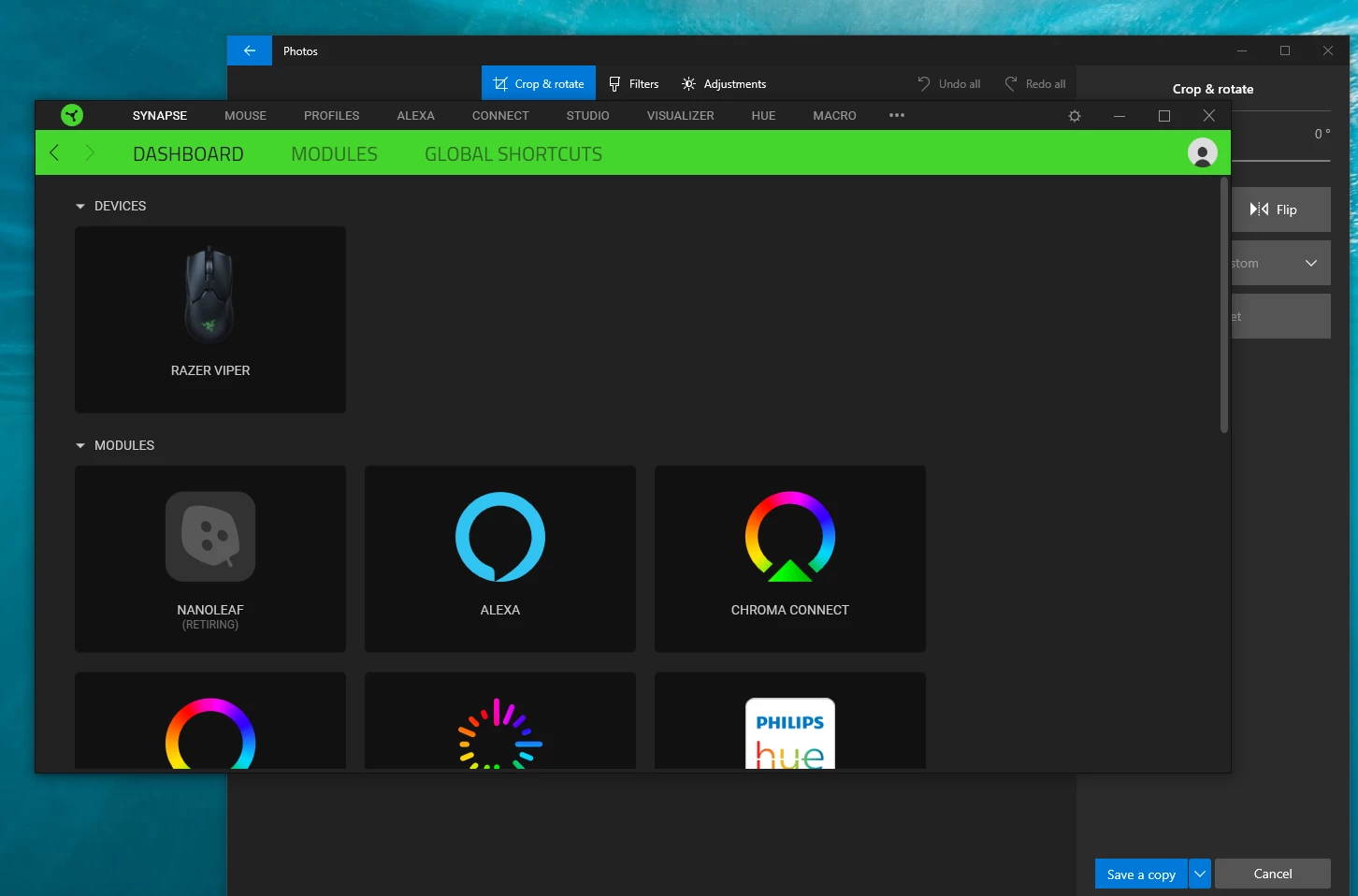Switch to the MACRO tab
This screenshot has width=1358, height=896.
click(834, 115)
